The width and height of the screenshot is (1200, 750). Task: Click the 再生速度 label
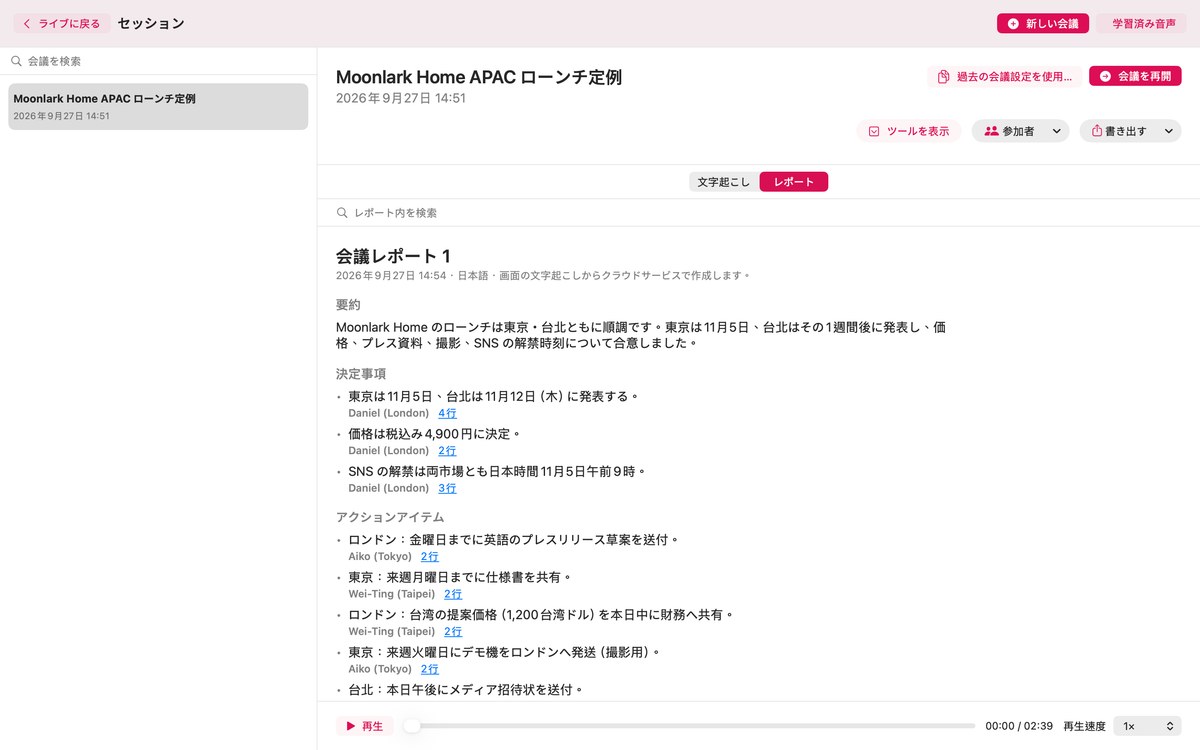pyautogui.click(x=1084, y=726)
